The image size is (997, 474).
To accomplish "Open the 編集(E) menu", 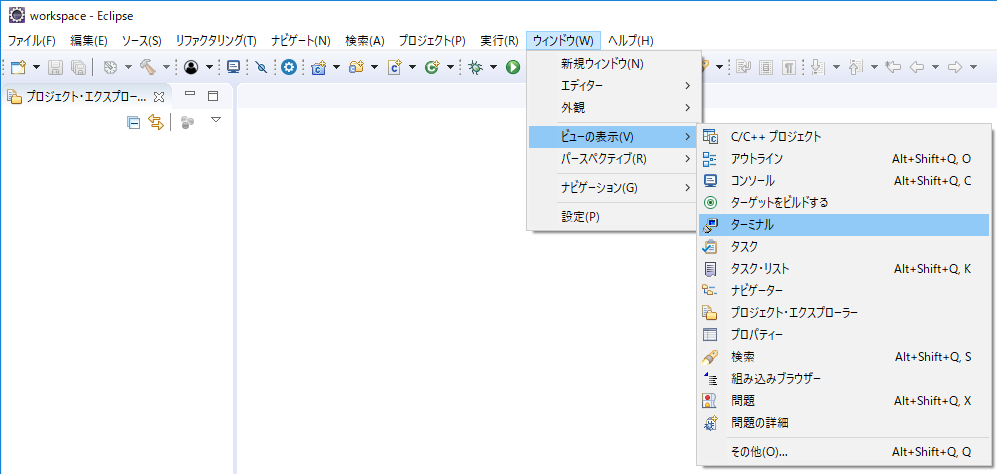I will [89, 41].
